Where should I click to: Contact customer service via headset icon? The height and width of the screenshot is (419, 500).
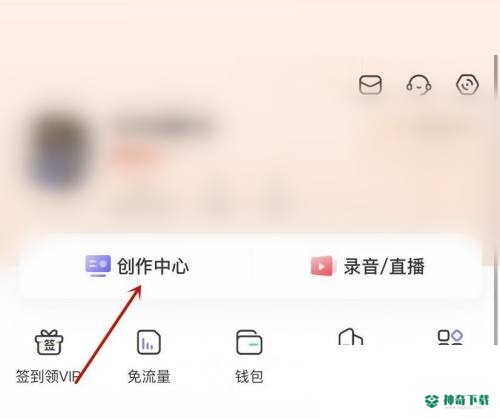click(x=418, y=85)
